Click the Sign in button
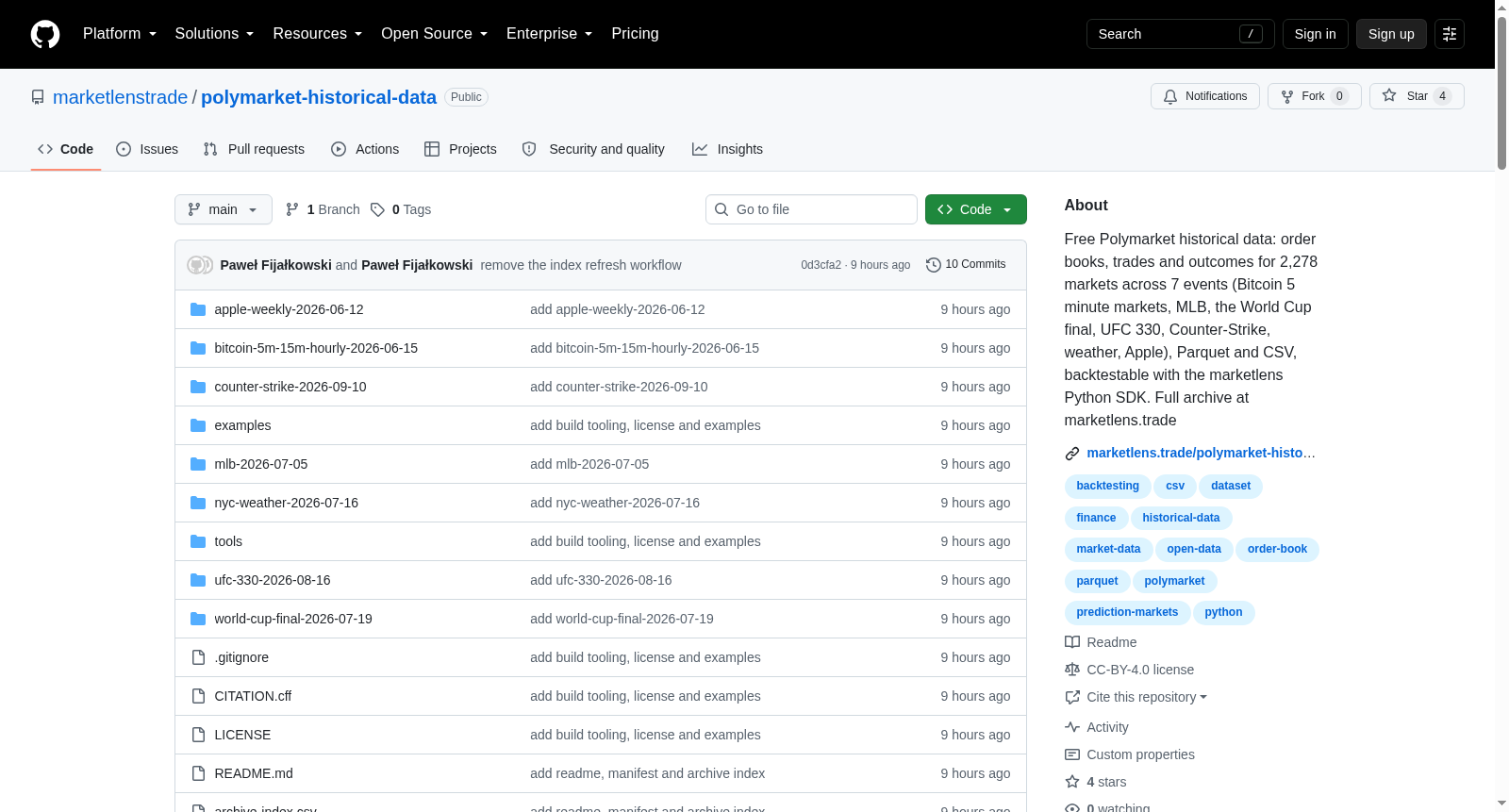Screen dimensions: 1509x812 coord(1316,34)
